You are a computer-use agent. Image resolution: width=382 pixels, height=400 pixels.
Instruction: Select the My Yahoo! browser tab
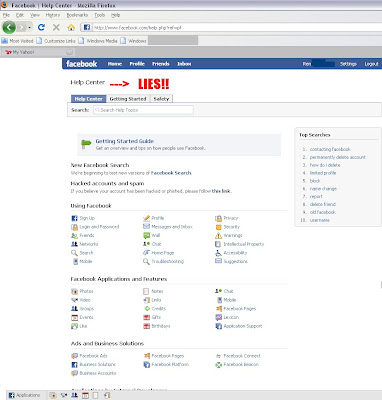click(37, 52)
